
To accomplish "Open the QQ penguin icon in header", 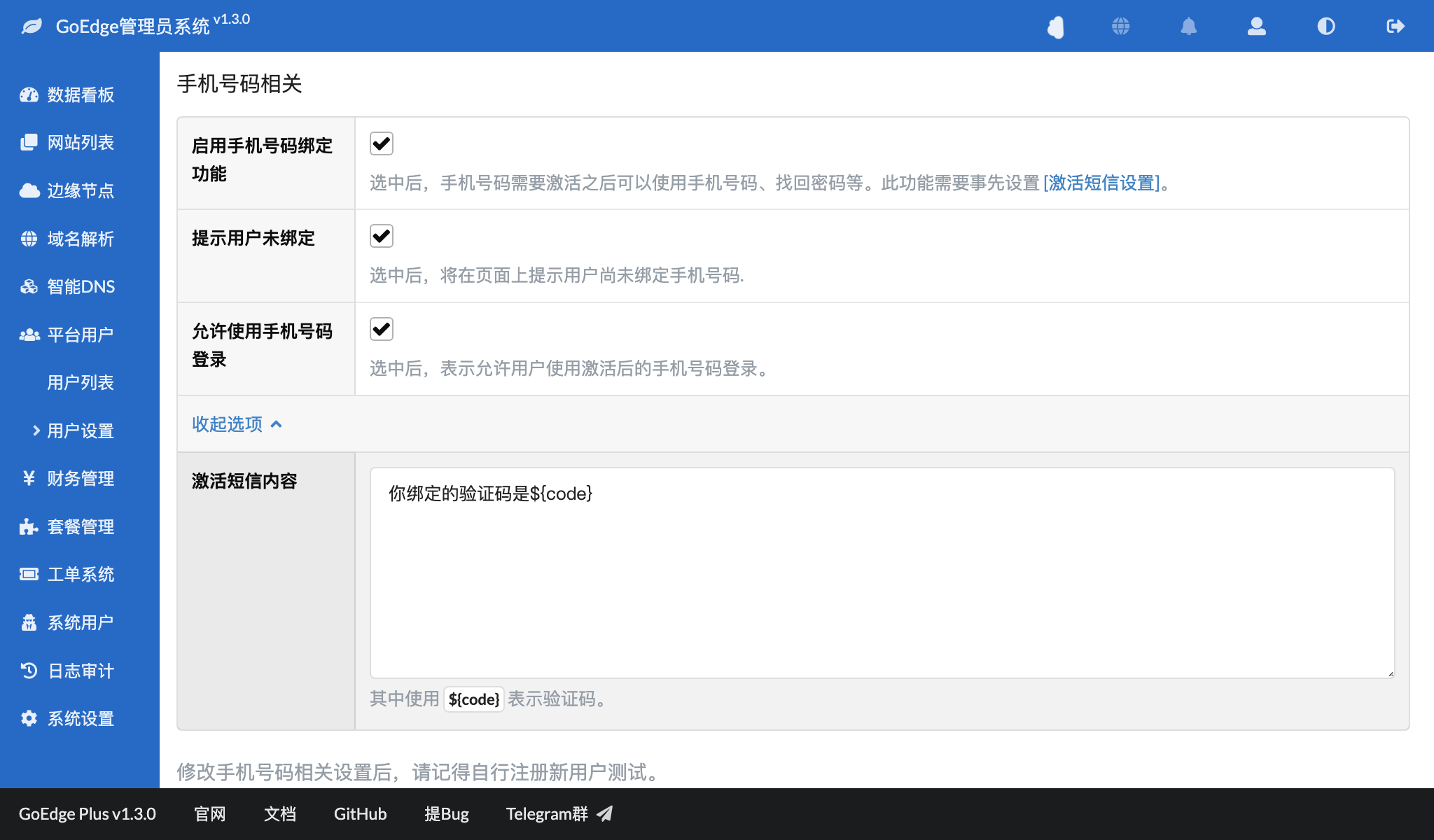I will (x=1055, y=27).
